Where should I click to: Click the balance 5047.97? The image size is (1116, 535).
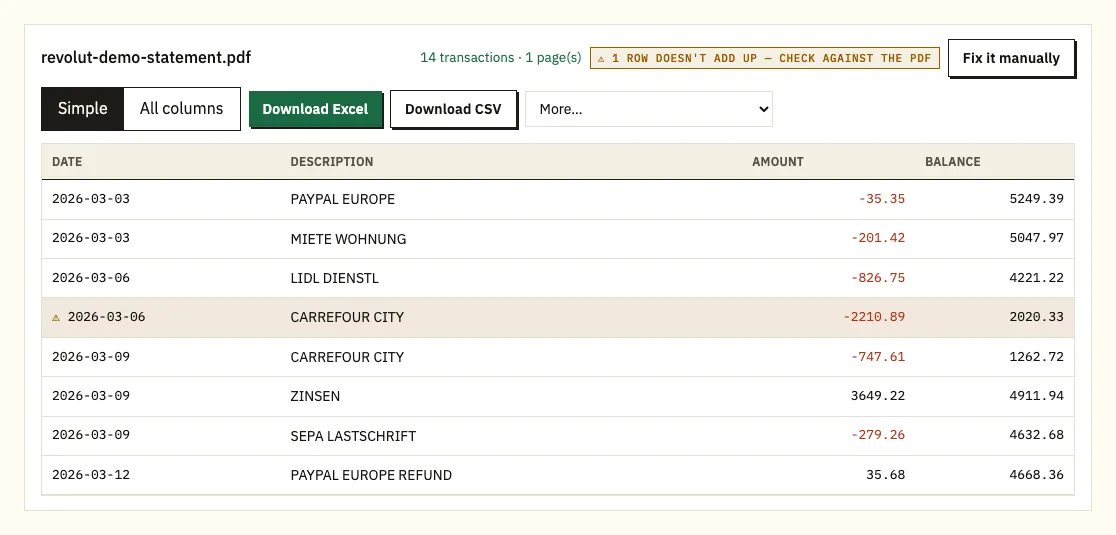pyautogui.click(x=1036, y=238)
